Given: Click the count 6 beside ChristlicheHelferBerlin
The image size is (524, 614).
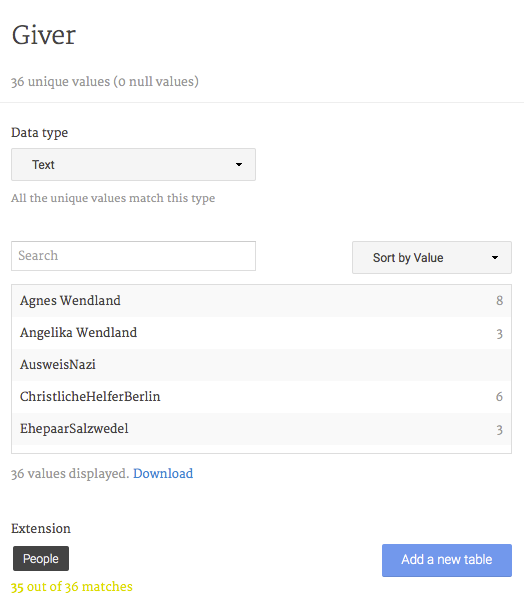Looking at the screenshot, I should [x=499, y=397].
